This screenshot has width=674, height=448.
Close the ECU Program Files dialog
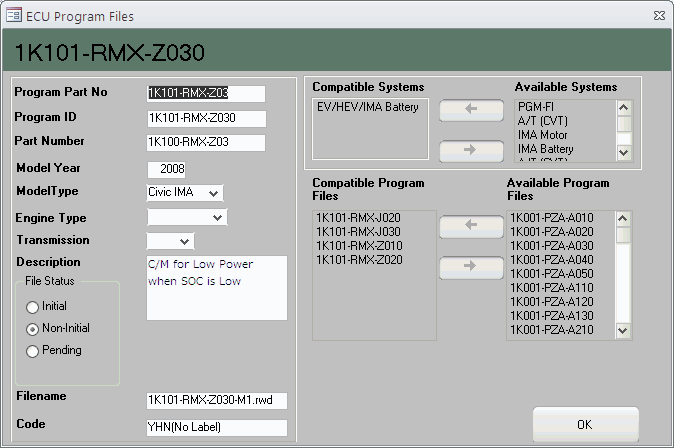click(x=657, y=14)
